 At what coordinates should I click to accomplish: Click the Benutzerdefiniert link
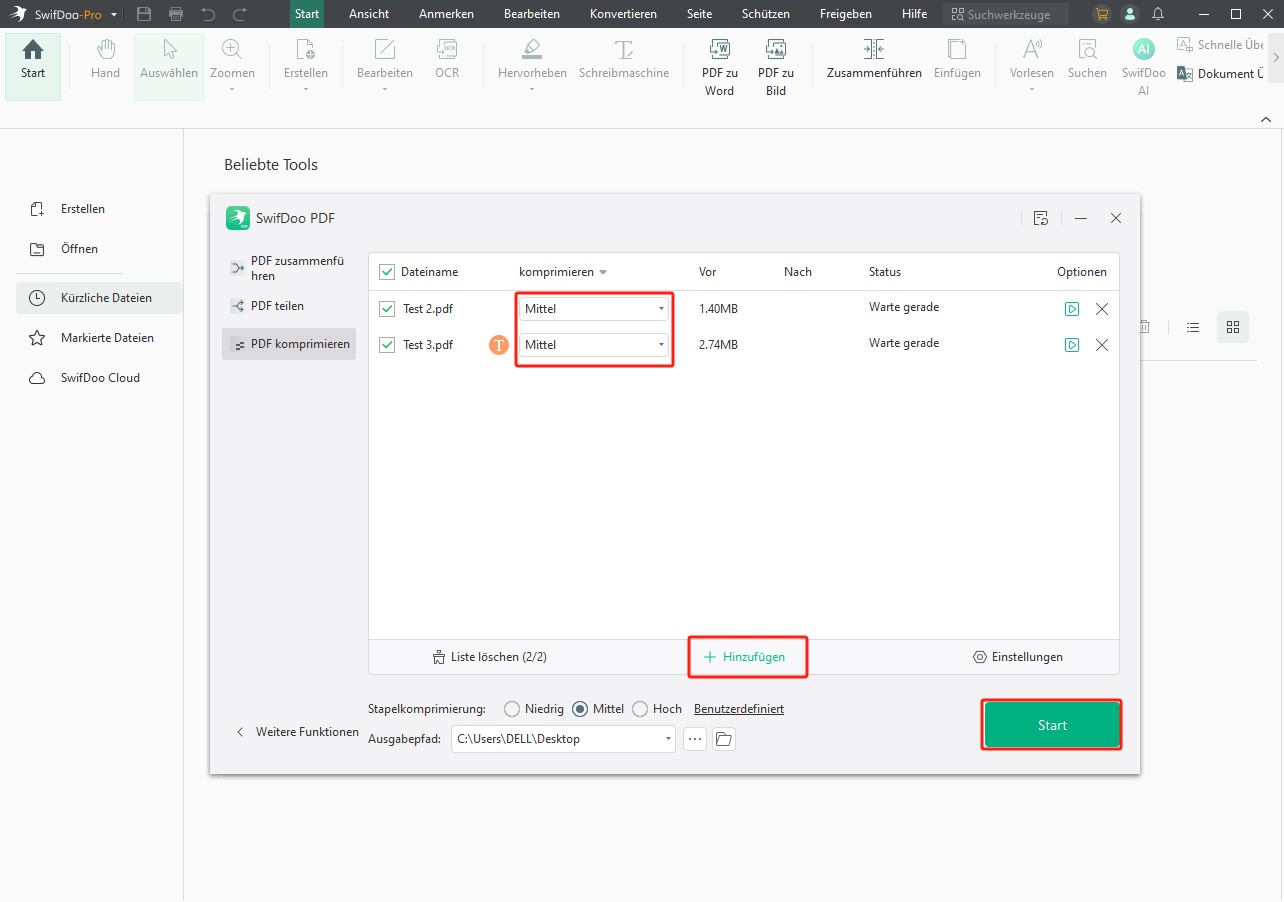[x=739, y=709]
